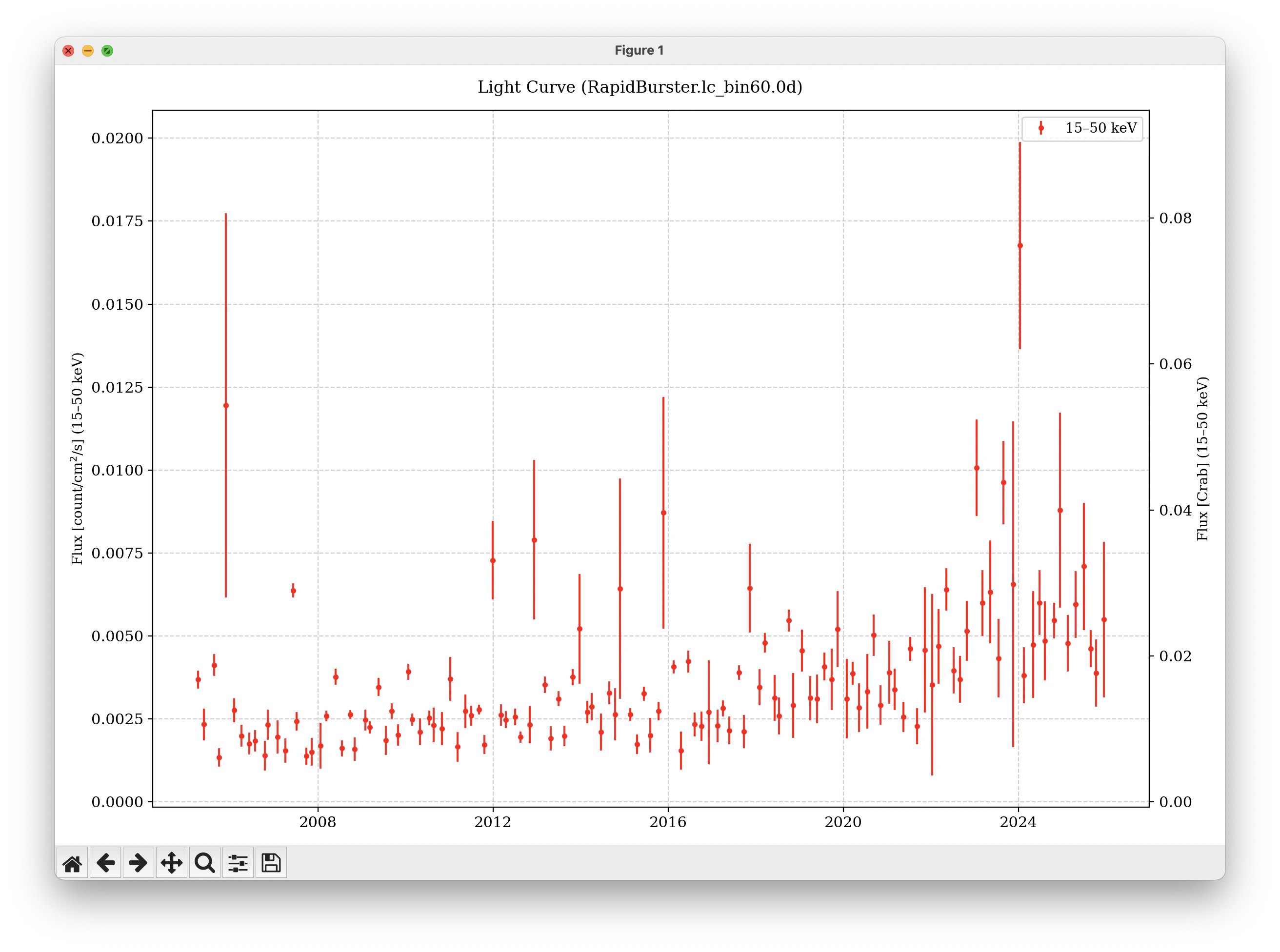The height and width of the screenshot is (952, 1280).
Task: Click the yellow minimize window button
Action: point(88,51)
